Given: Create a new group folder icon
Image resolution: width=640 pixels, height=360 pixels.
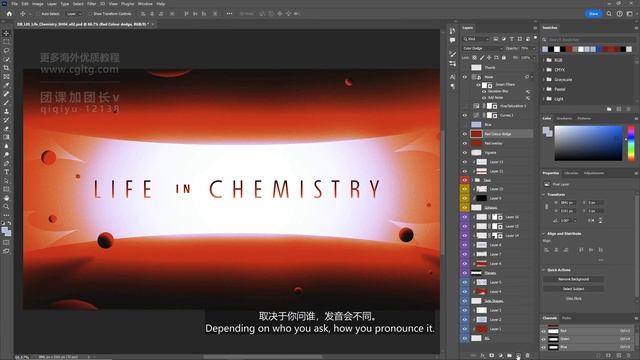Looking at the screenshot, I should point(509,356).
